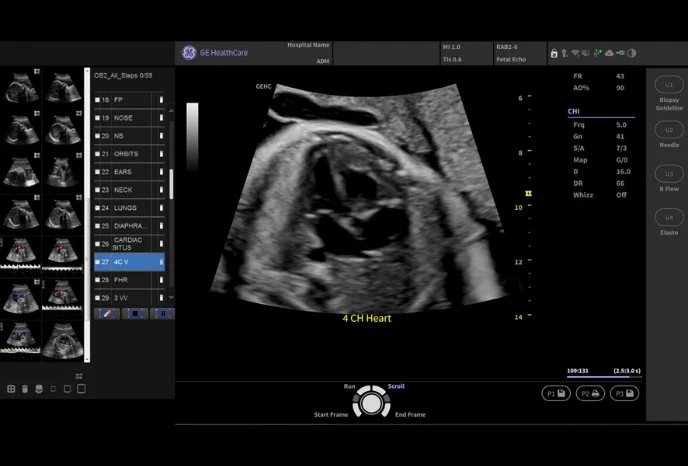The width and height of the screenshot is (688, 466).
Task: Select the 22 EARS protocol step
Action: (124, 172)
